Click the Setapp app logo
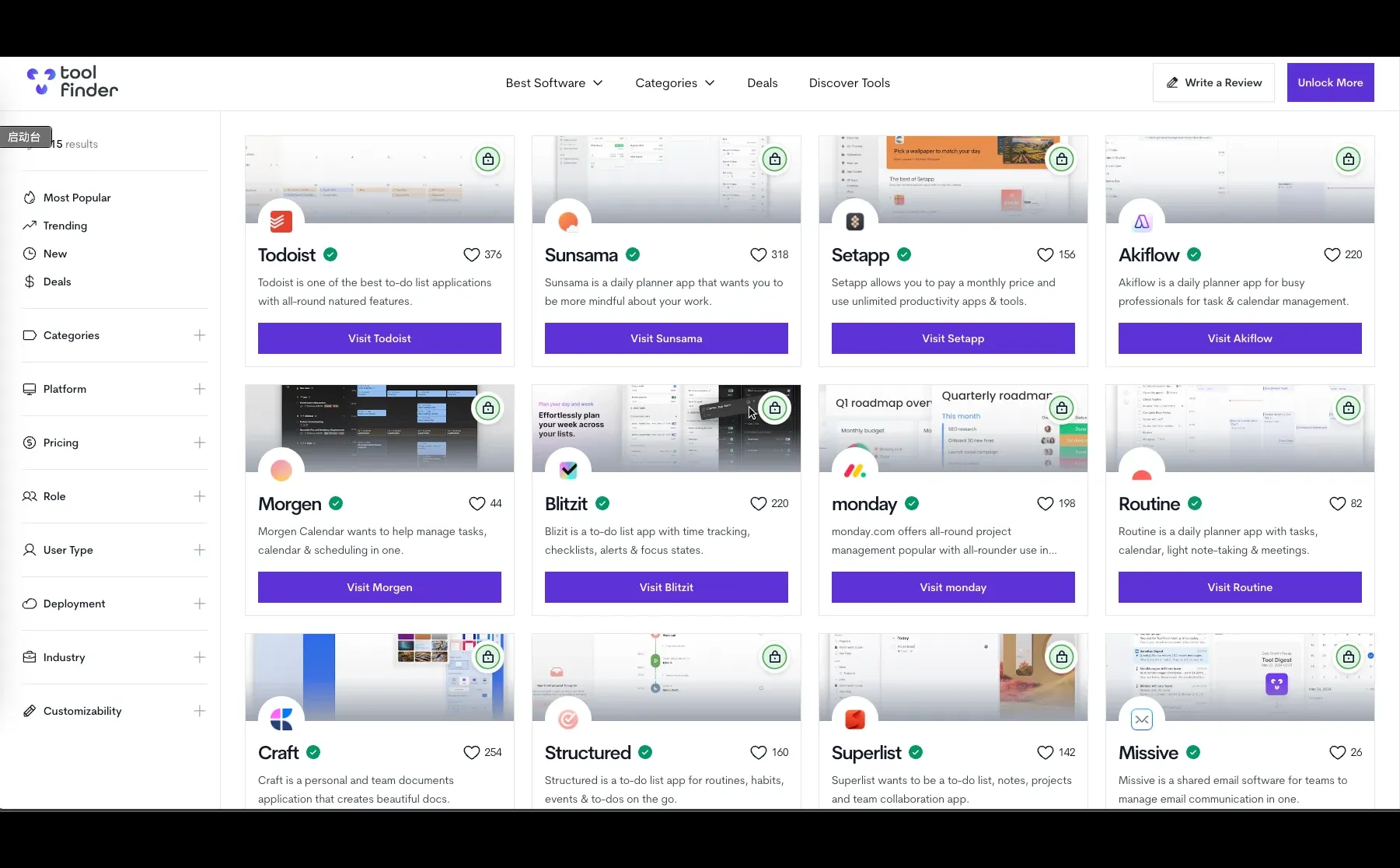The width and height of the screenshot is (1400, 868). [x=855, y=222]
